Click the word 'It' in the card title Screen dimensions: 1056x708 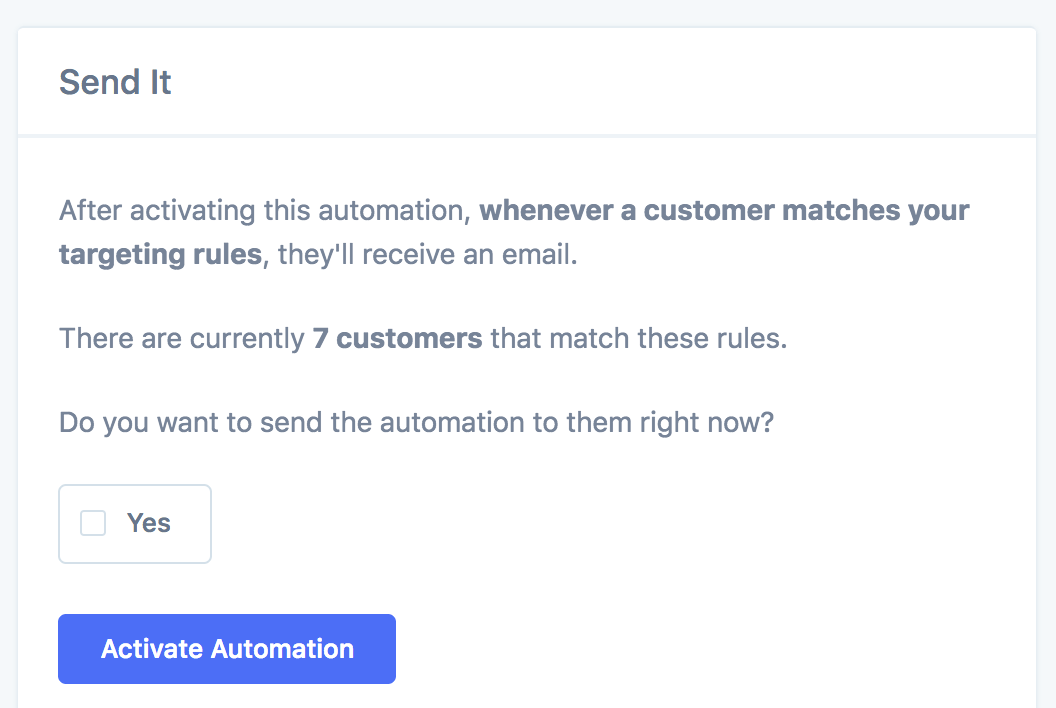coord(161,82)
